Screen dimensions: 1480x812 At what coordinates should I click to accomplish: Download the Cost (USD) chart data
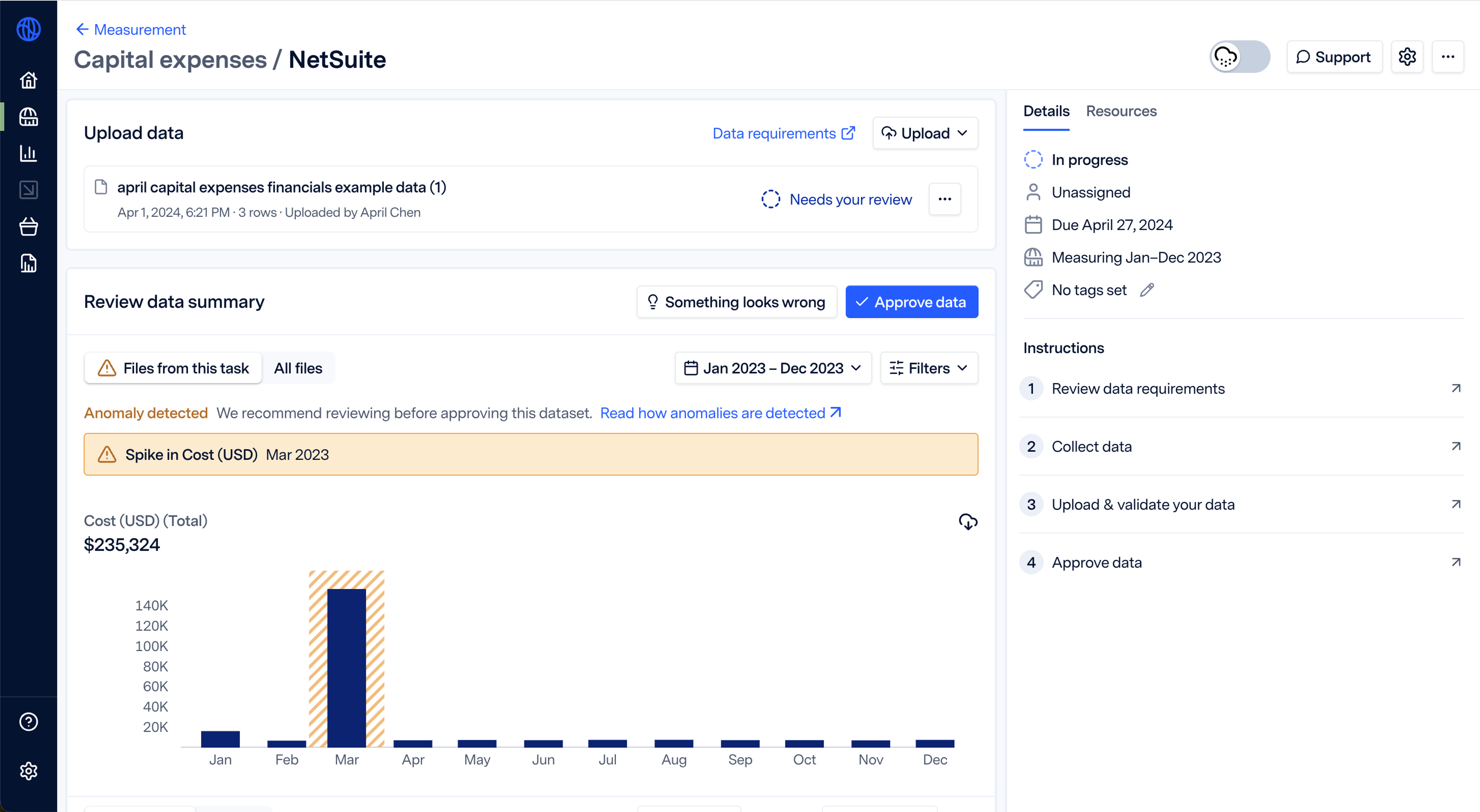click(x=967, y=522)
